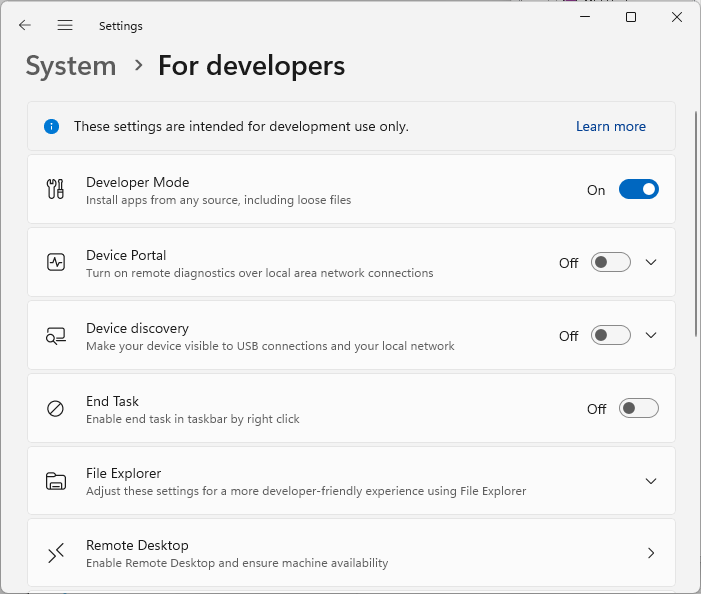This screenshot has height=594, width=701.
Task: Click the back arrow in Settings
Action: (25, 25)
